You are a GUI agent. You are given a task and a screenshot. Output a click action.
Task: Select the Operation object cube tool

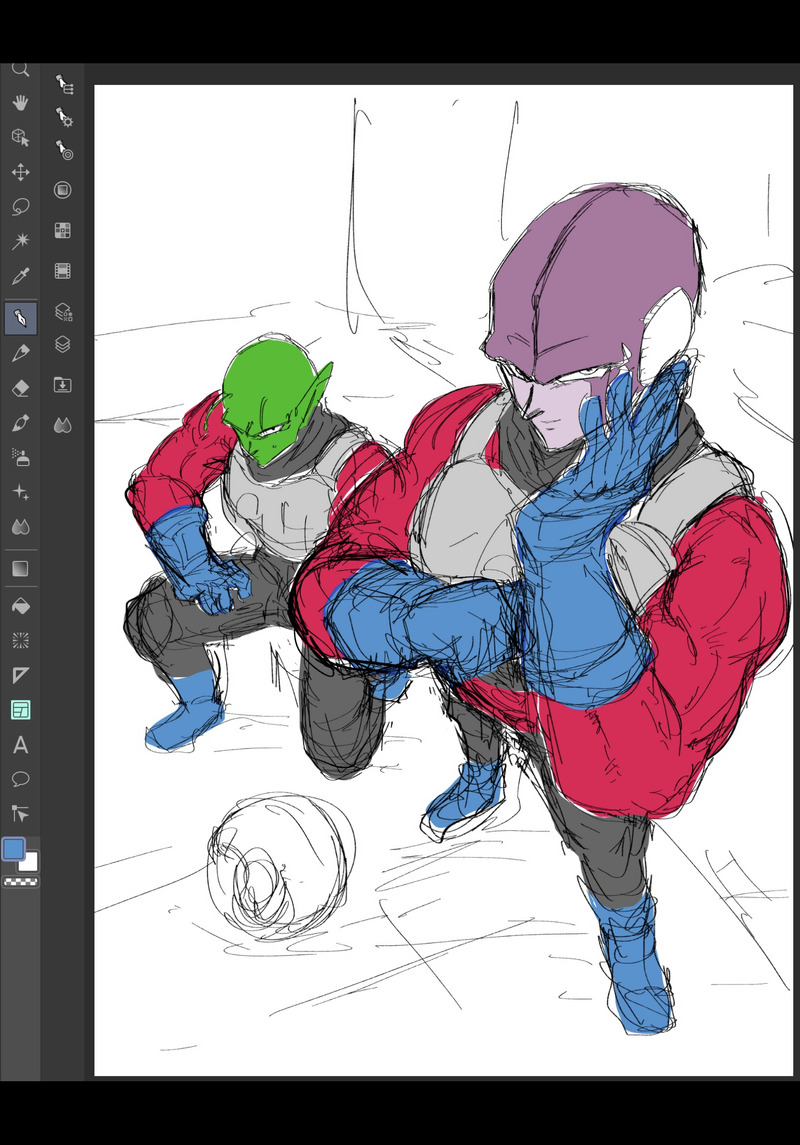[20, 137]
